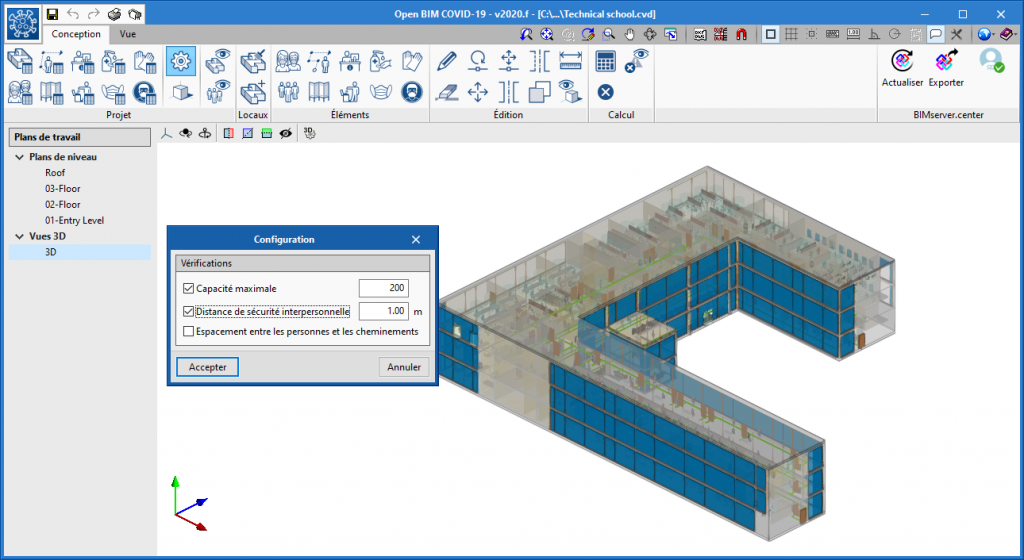Click the eraser tool in Édition group
Viewport: 1024px width, 560px height.
pyautogui.click(x=448, y=93)
